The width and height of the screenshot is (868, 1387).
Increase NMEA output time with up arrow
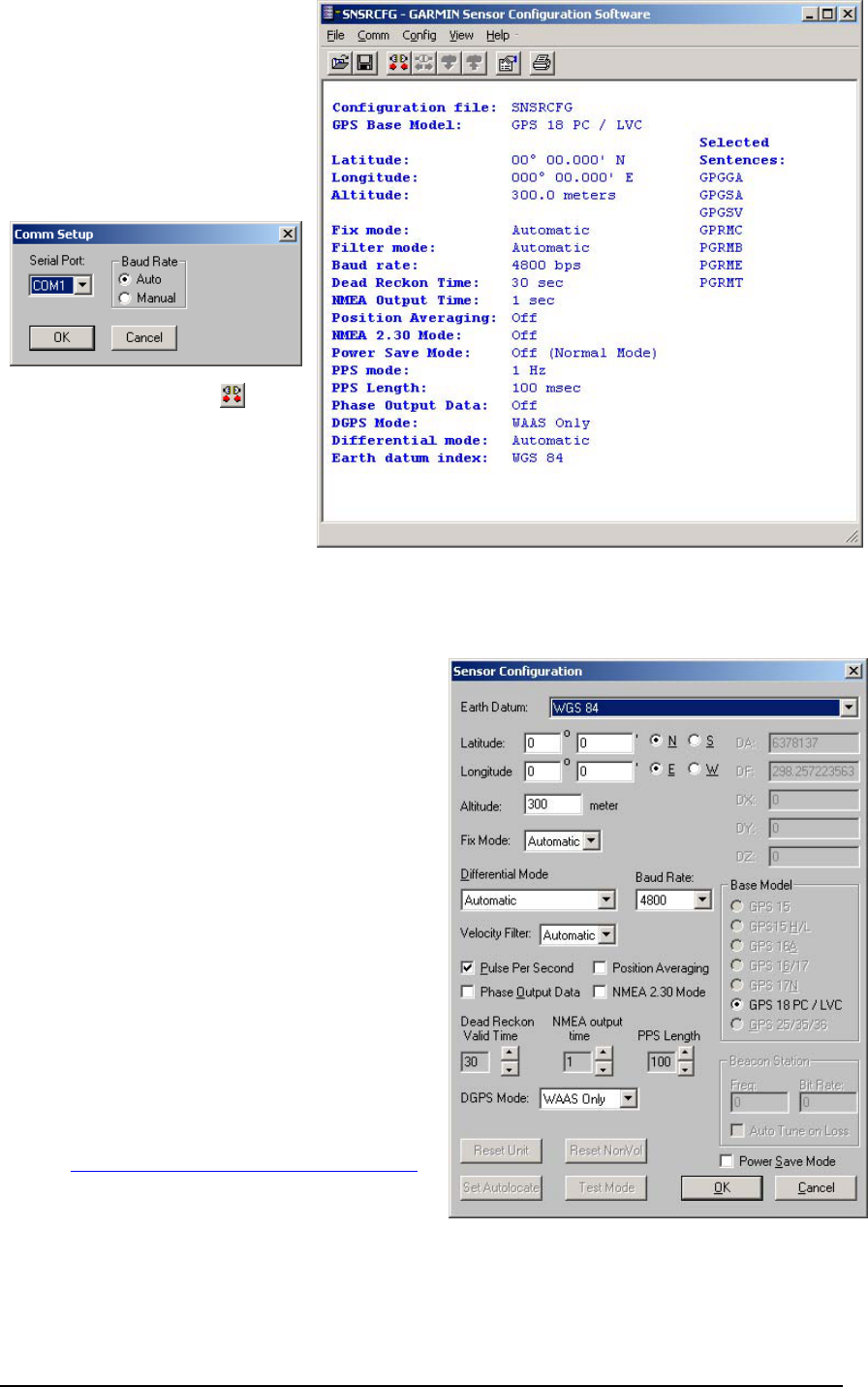(x=604, y=1054)
